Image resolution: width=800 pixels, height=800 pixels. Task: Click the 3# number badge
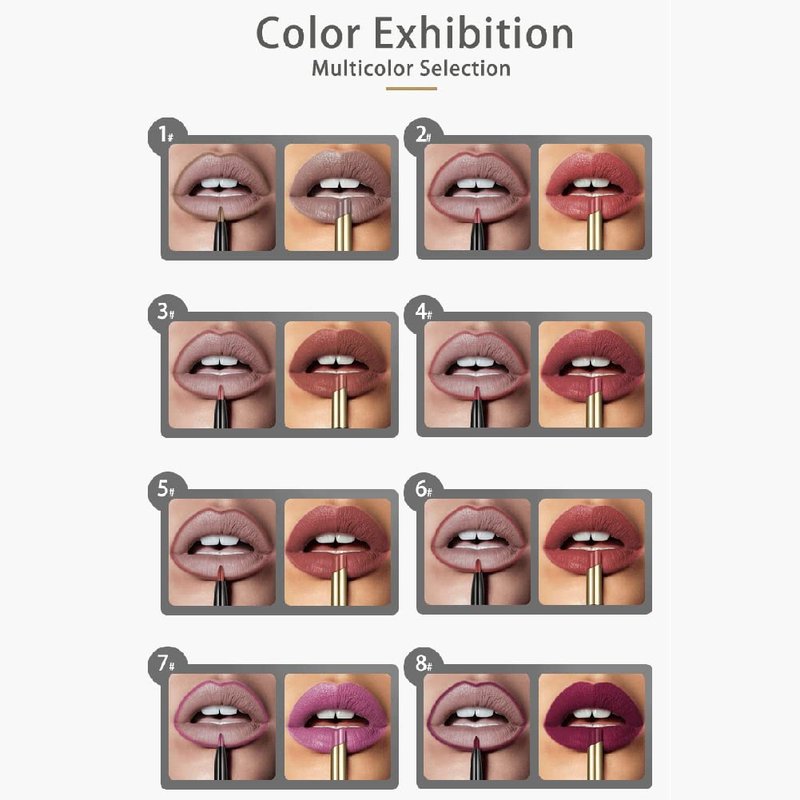167,311
